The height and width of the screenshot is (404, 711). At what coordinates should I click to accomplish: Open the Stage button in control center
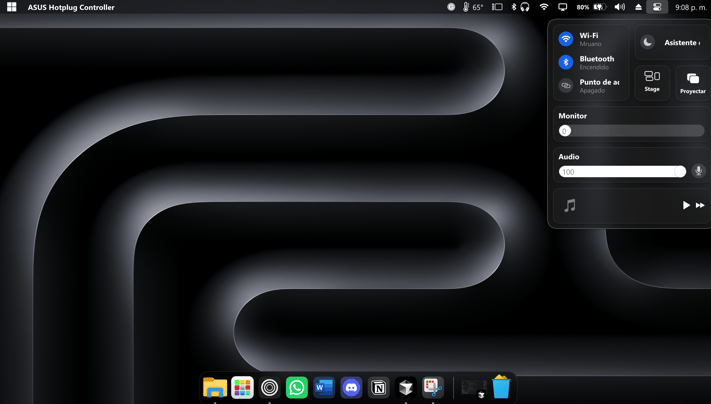point(652,83)
